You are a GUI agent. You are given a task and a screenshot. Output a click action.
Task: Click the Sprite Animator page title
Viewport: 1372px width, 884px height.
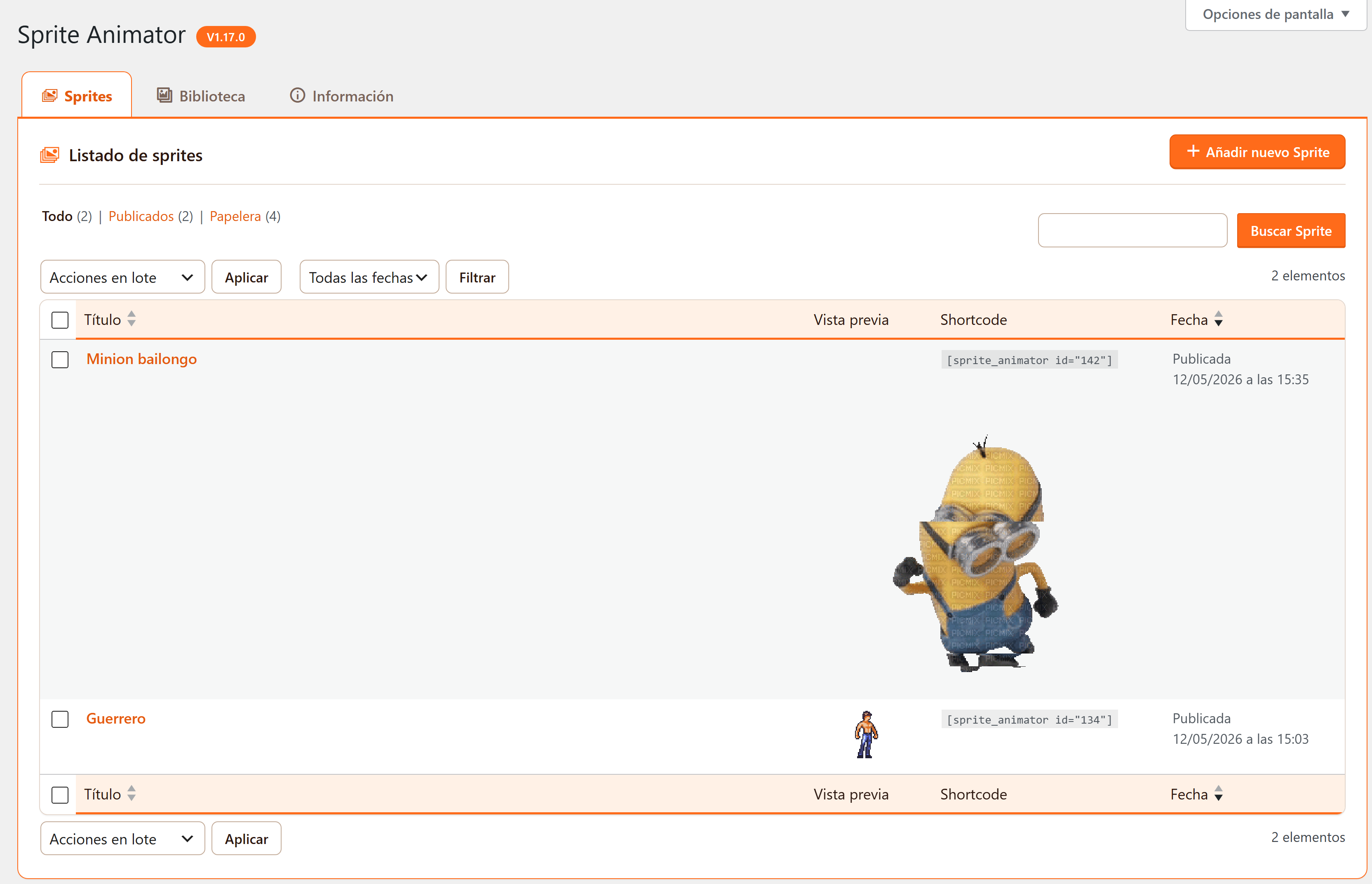(101, 35)
